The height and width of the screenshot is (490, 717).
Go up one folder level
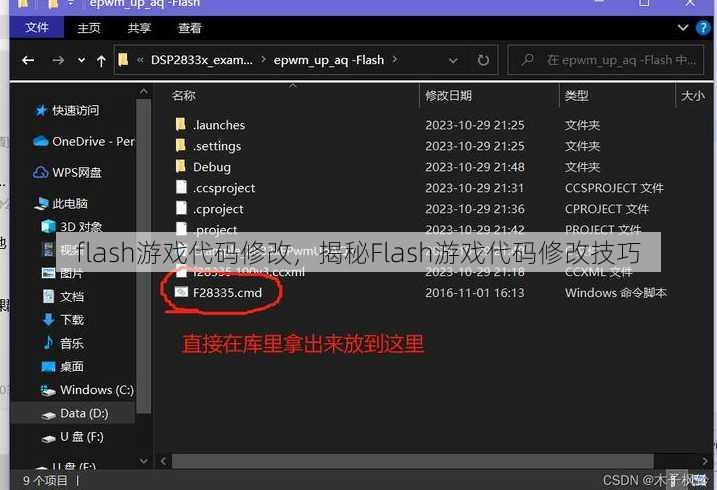(x=101, y=60)
